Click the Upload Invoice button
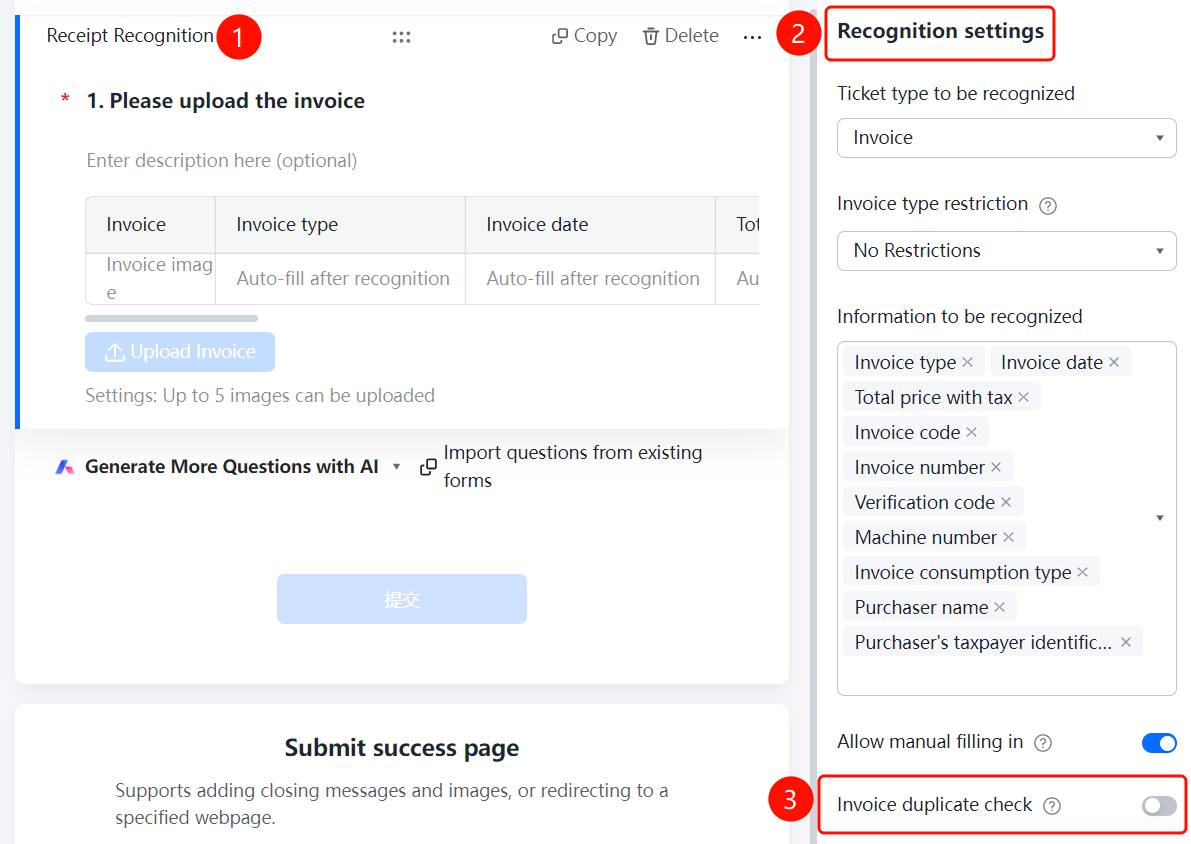 (180, 352)
